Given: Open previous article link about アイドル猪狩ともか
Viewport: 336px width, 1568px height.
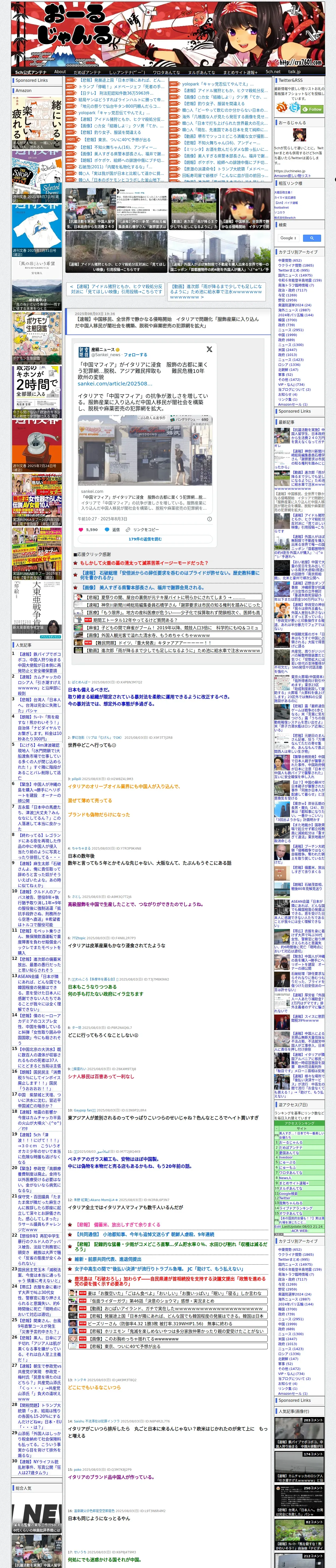Looking at the screenshot, I should tap(116, 289).
